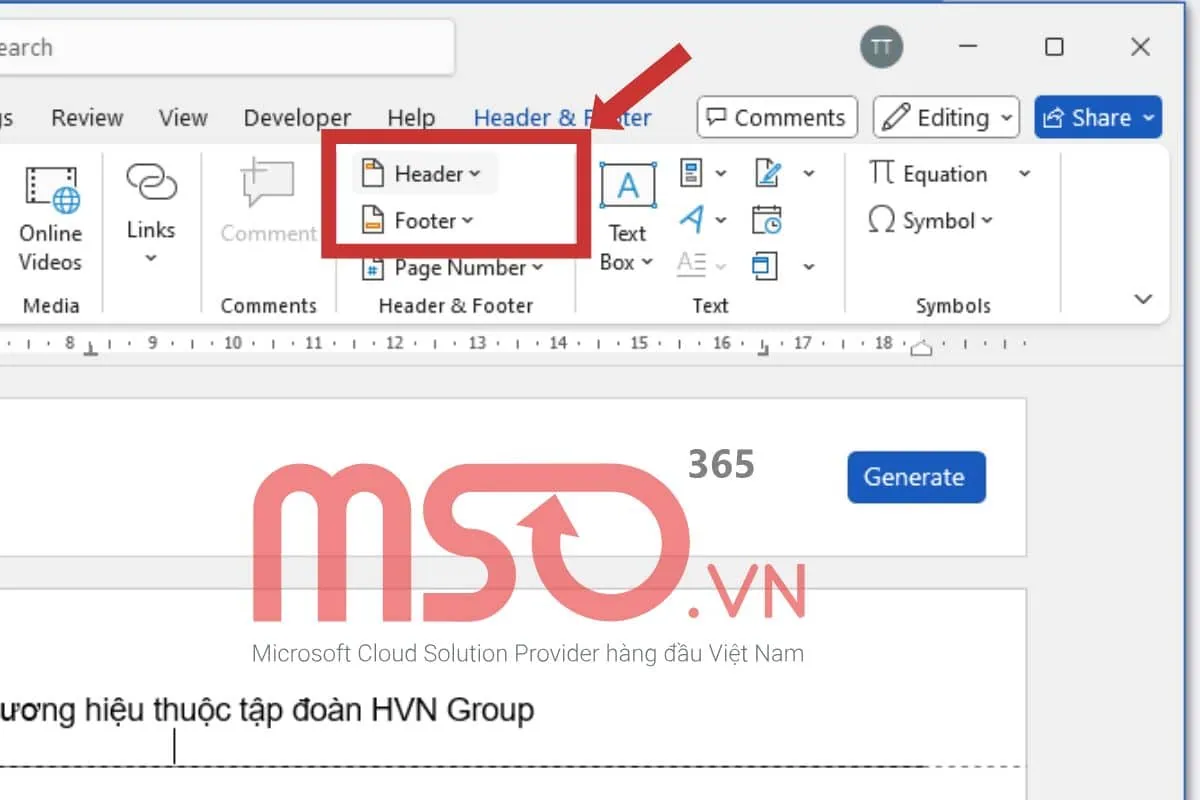Expand the Equation dropdown arrow
Image resolution: width=1200 pixels, height=800 pixels.
(x=1024, y=174)
